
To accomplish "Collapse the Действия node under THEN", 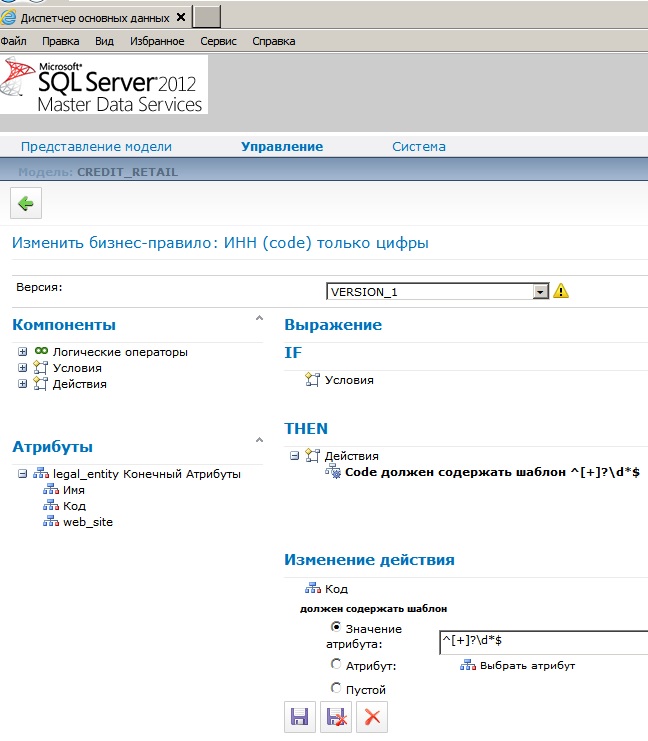I will coord(294,456).
